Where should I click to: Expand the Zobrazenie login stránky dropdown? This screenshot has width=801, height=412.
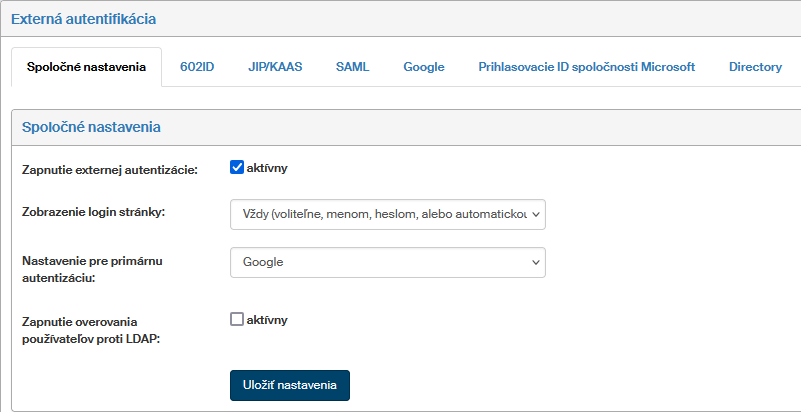click(387, 213)
